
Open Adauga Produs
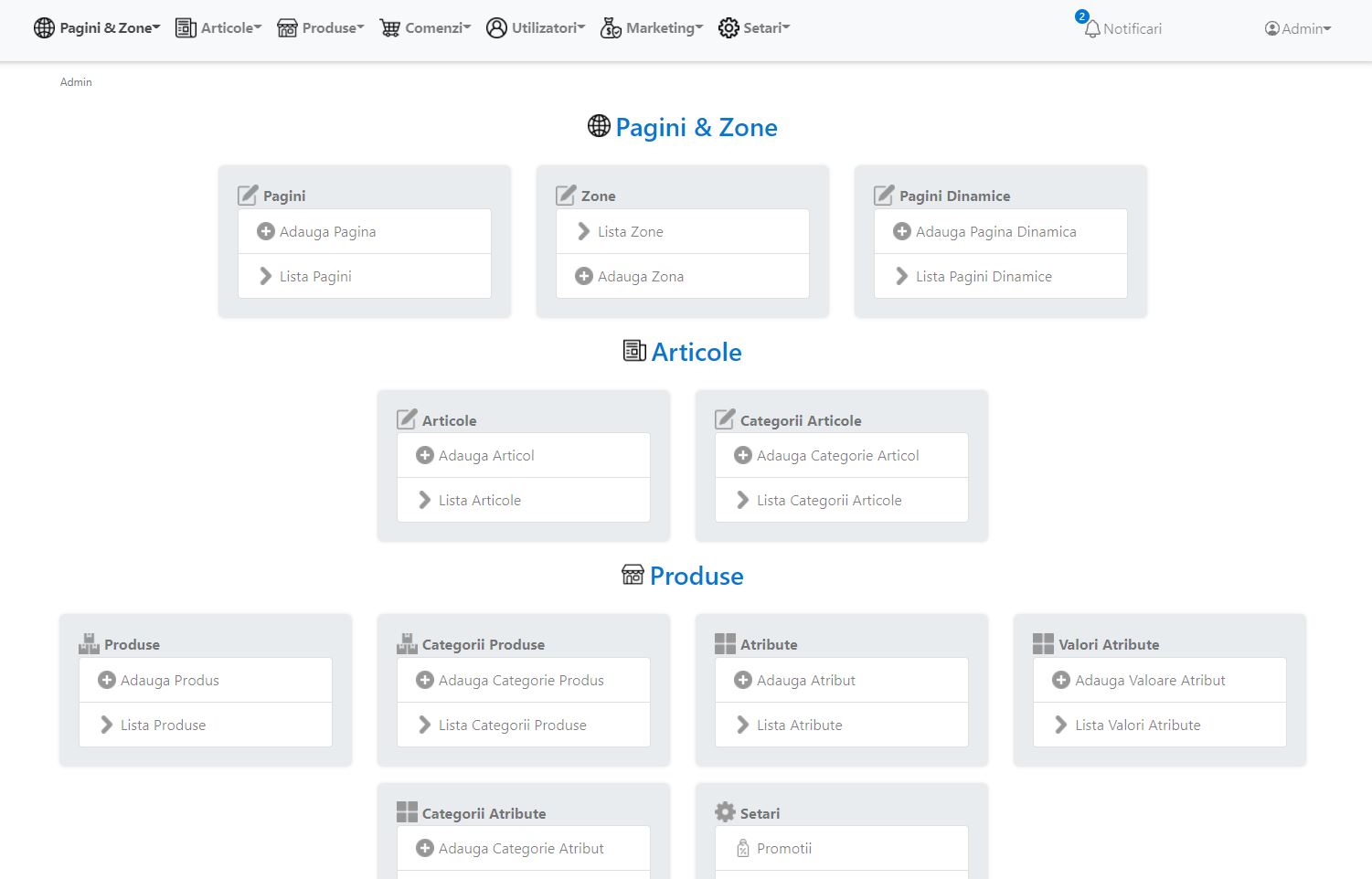click(206, 680)
